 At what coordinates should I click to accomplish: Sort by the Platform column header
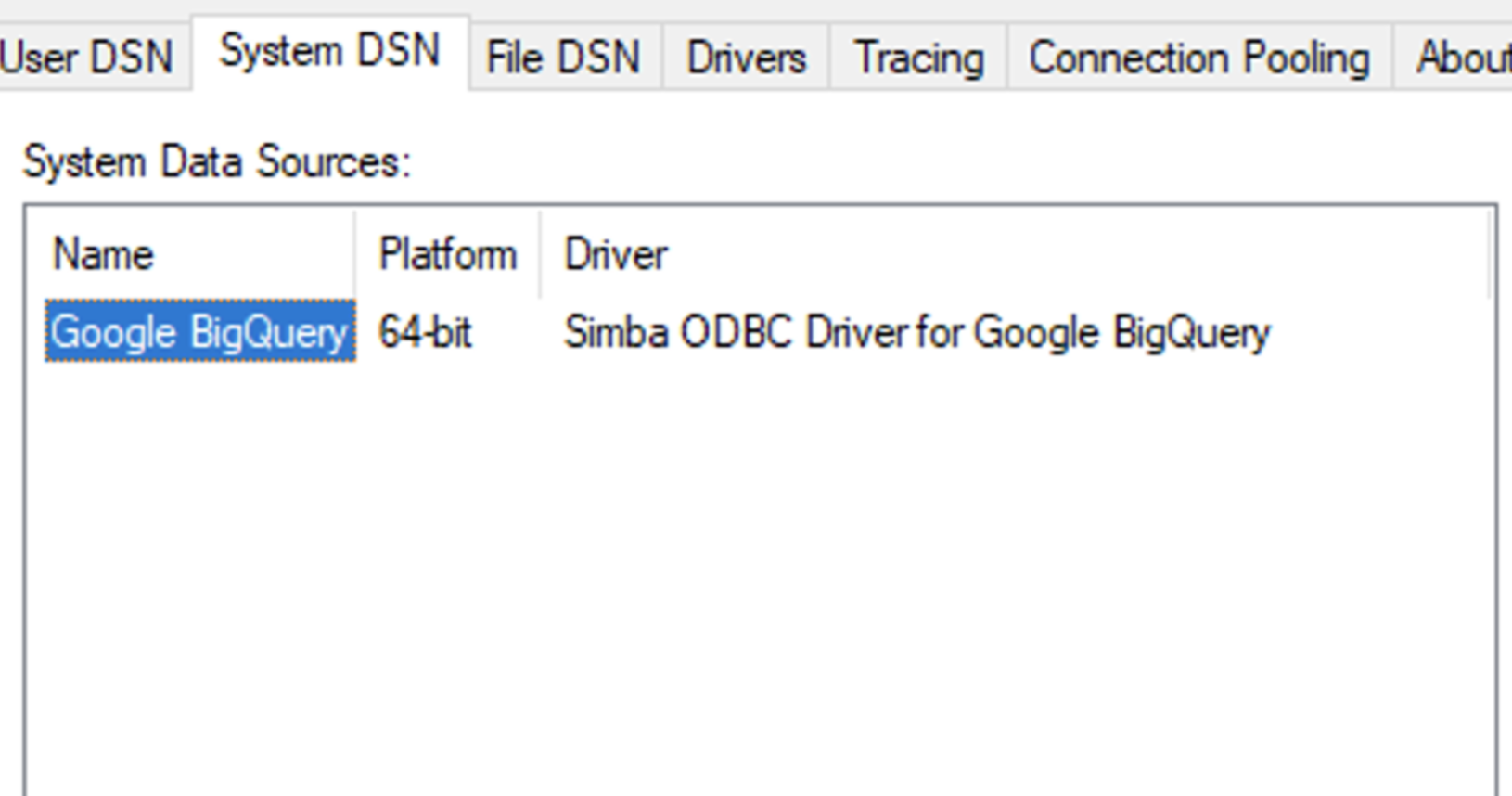447,254
